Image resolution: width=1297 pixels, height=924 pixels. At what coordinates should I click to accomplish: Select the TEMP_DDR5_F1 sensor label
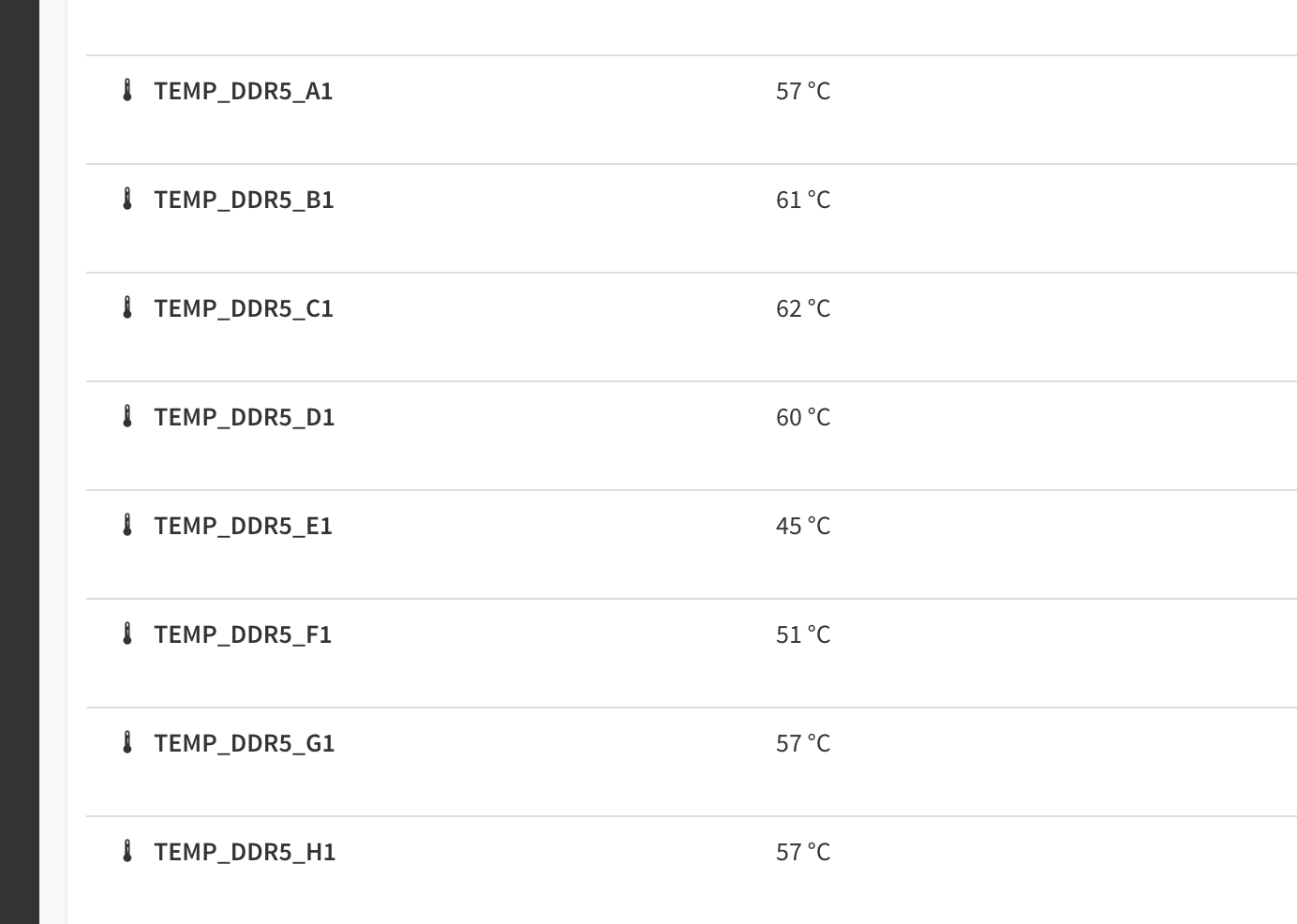point(243,634)
